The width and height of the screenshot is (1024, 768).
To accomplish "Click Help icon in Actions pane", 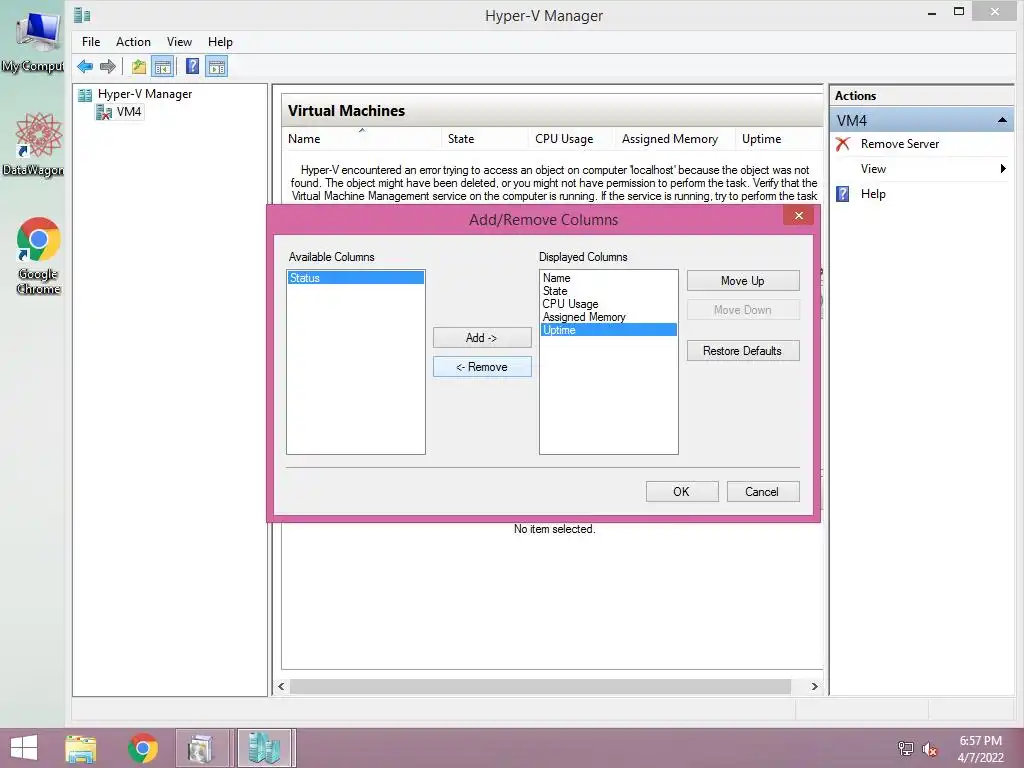I will click(843, 194).
